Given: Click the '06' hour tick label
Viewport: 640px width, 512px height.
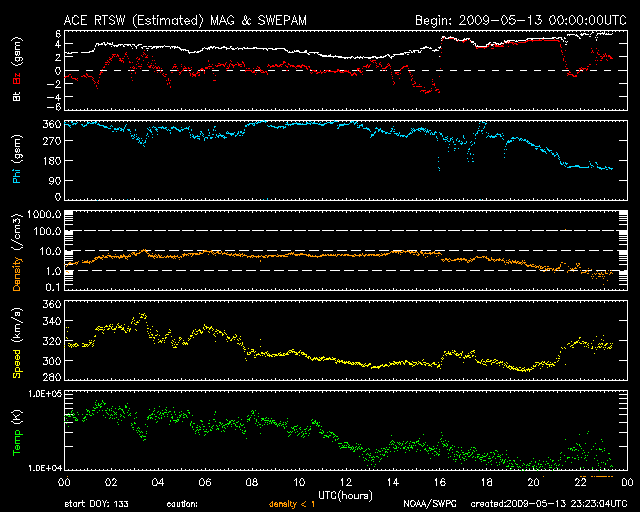Looking at the screenshot, I should (x=205, y=482).
